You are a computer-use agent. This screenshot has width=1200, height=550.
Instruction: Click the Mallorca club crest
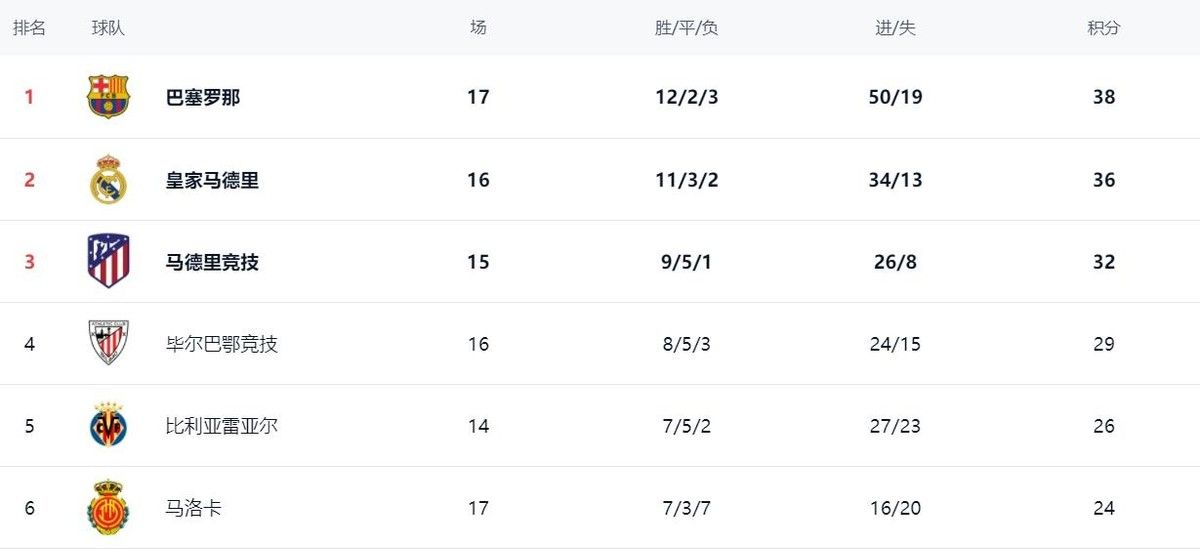click(x=108, y=507)
